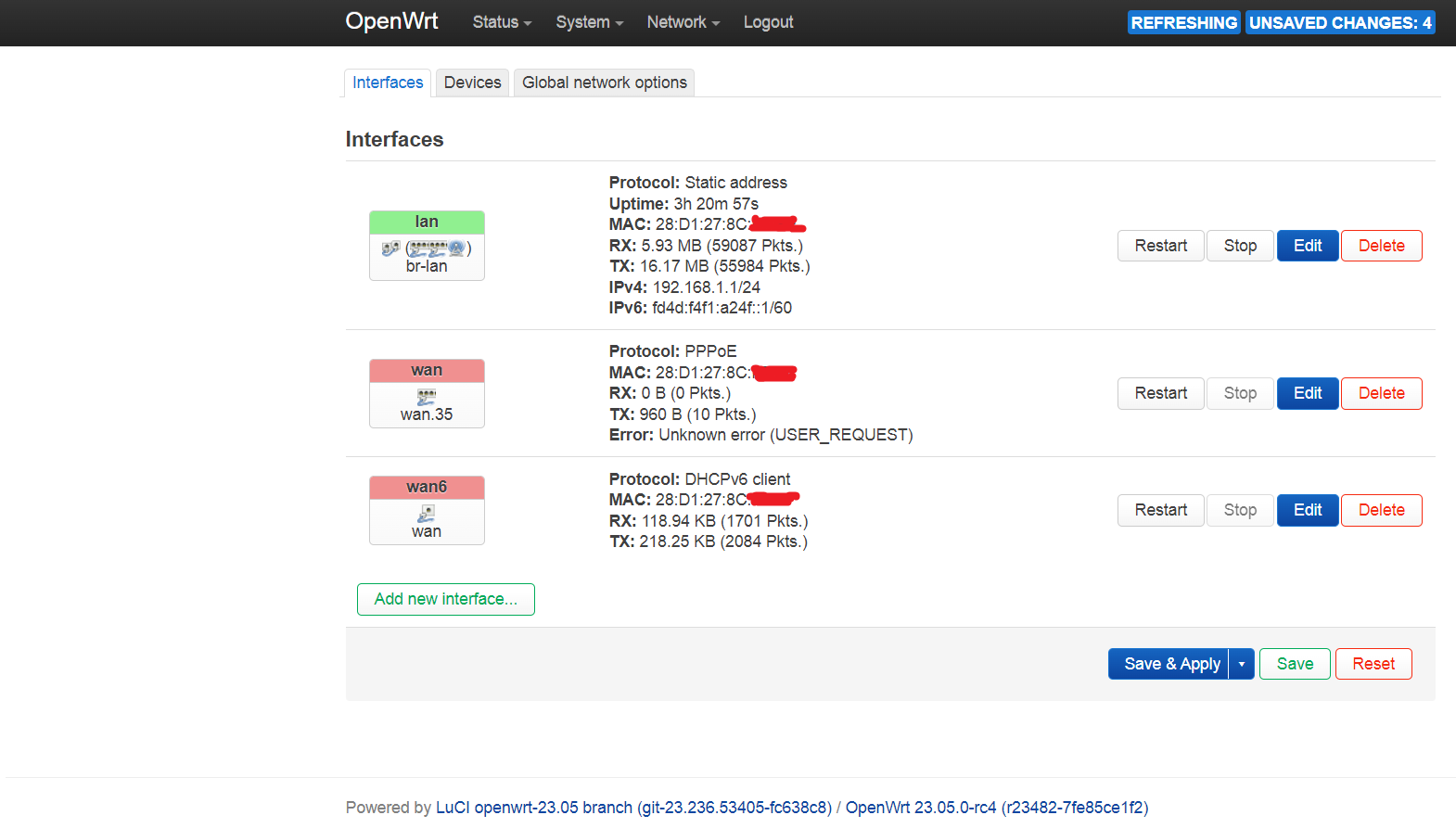The width and height of the screenshot is (1456, 828).
Task: Open the Status dropdown menu
Action: [x=502, y=22]
